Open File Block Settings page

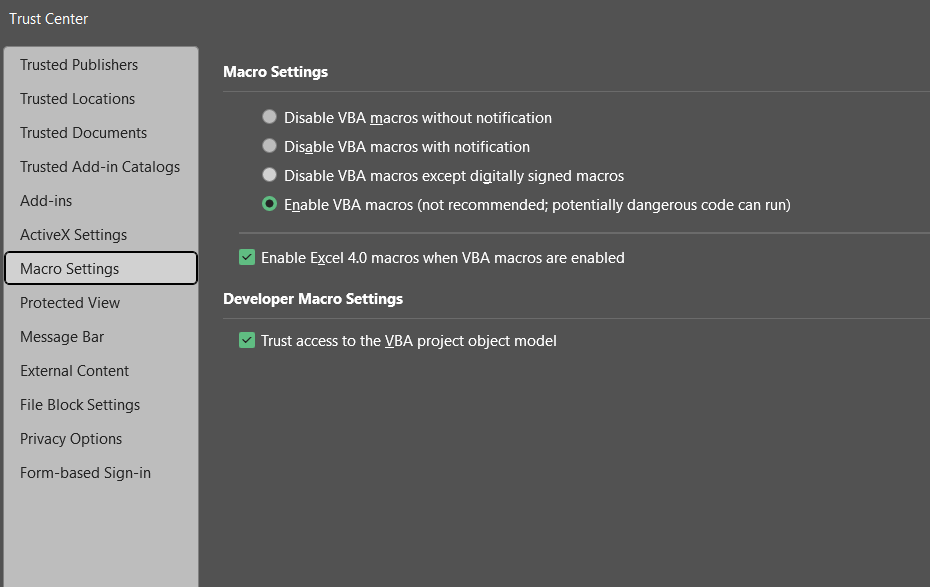(x=80, y=405)
